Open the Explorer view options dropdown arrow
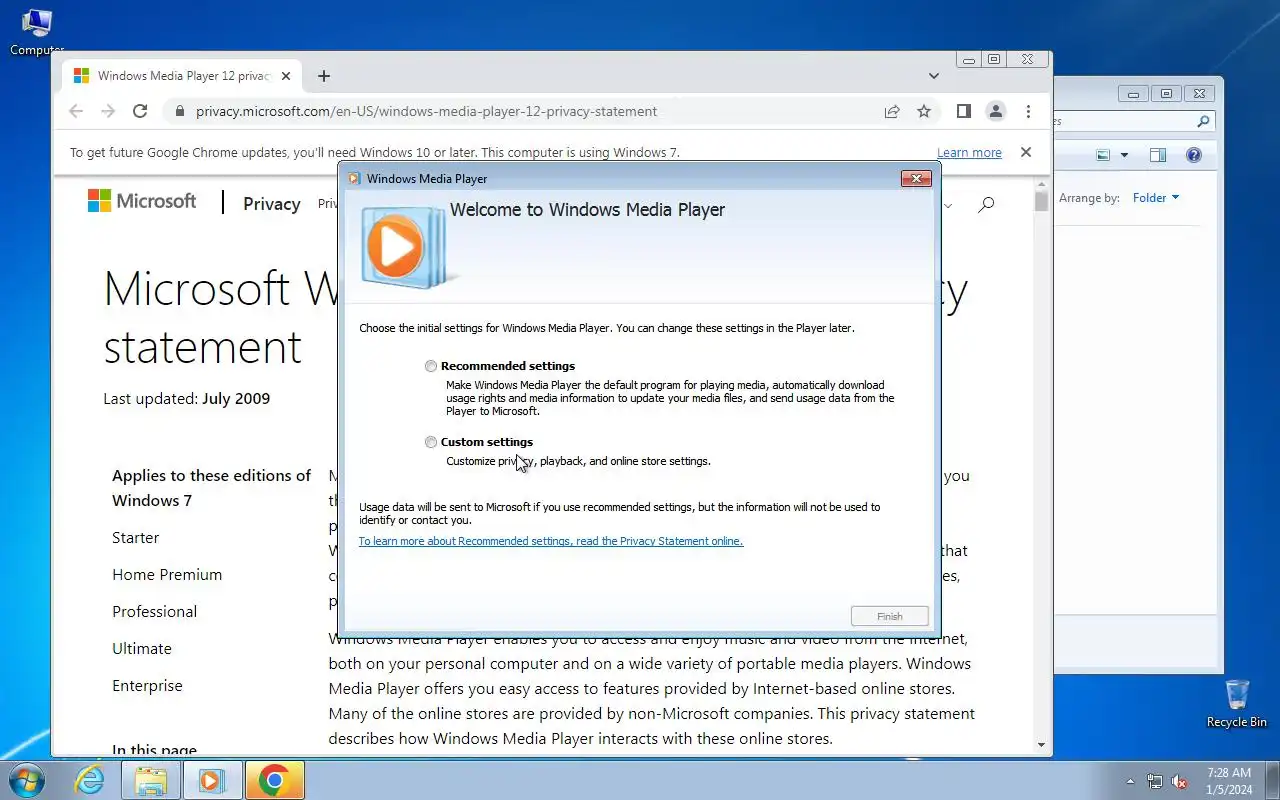The image size is (1280, 800). [x=1124, y=155]
